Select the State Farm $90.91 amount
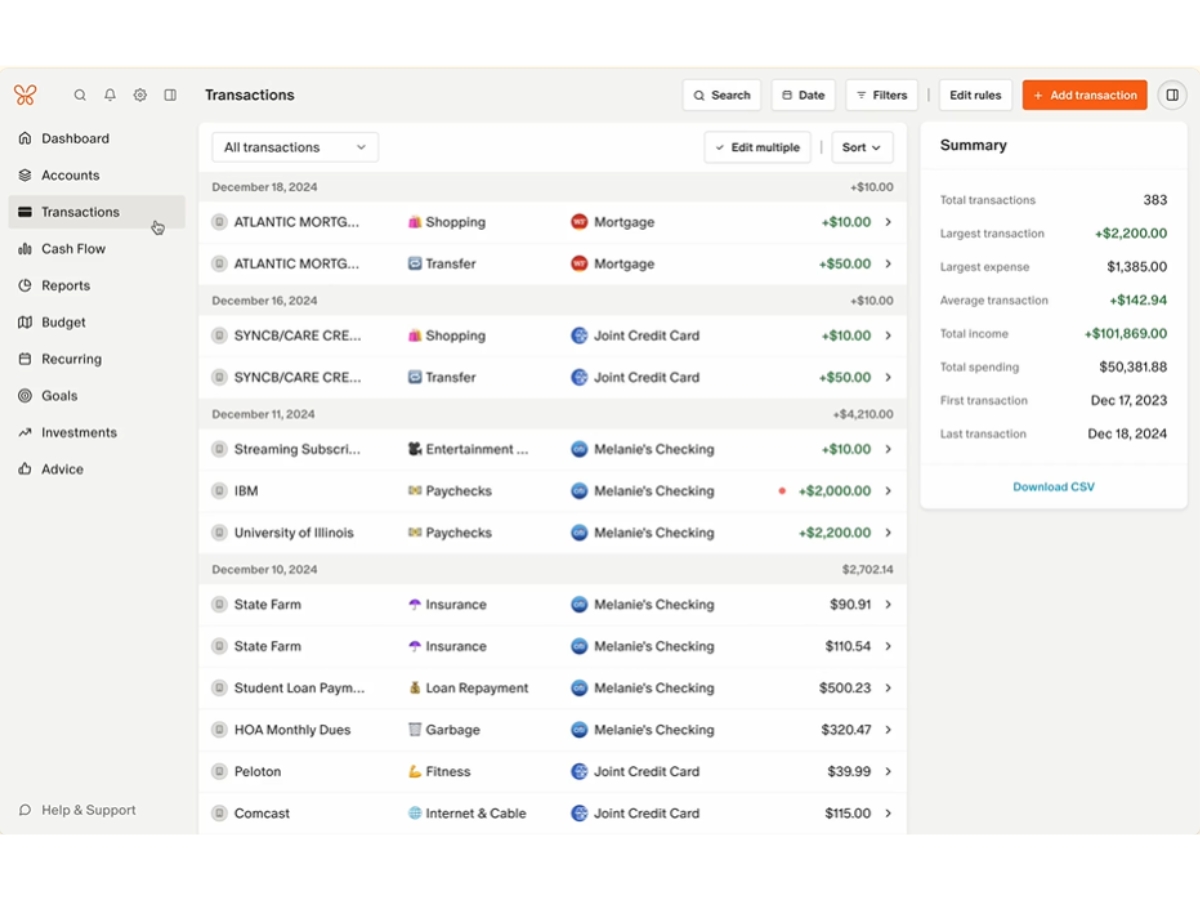The width and height of the screenshot is (1200, 900). tap(850, 605)
